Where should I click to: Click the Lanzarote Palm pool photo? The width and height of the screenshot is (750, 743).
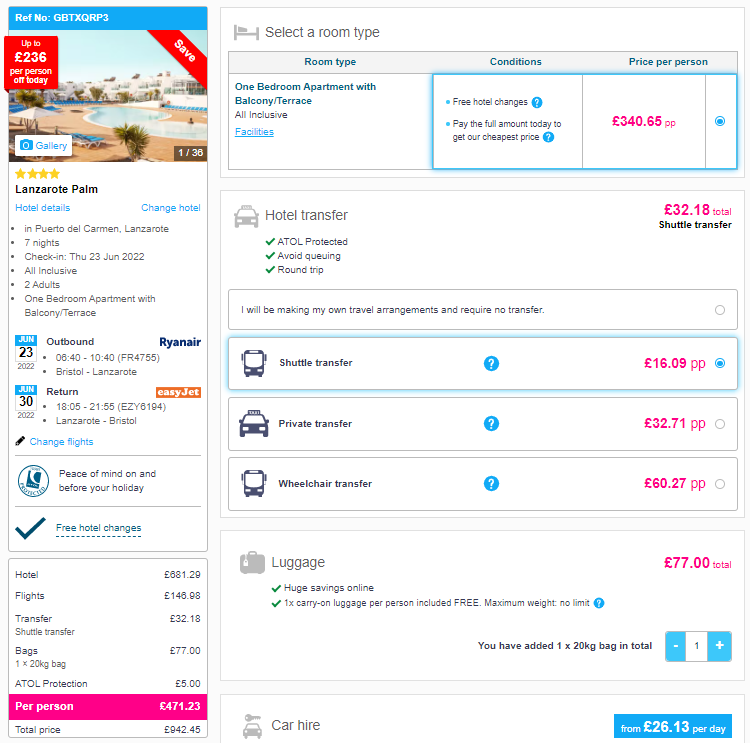coord(108,96)
